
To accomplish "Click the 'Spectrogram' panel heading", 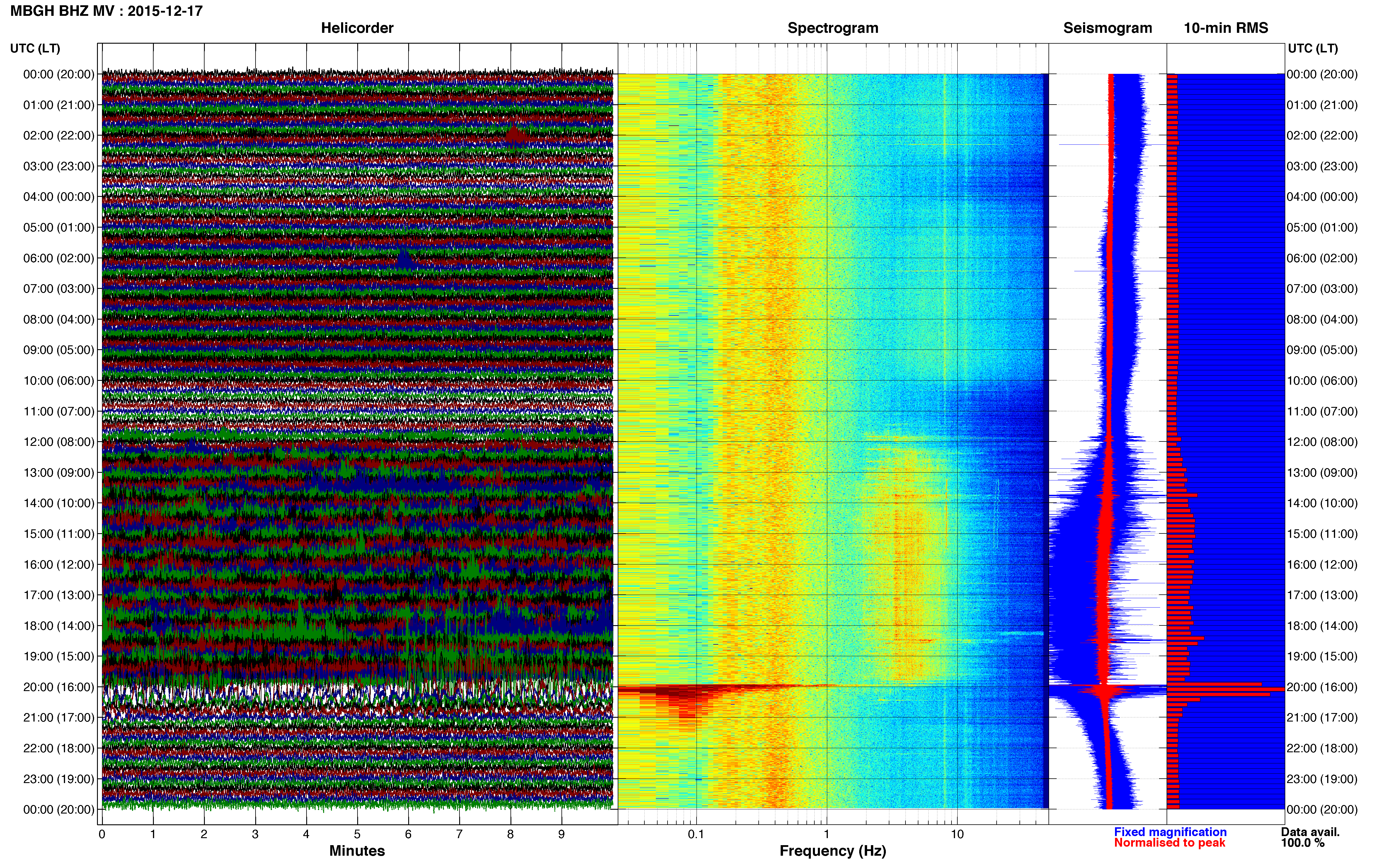I will click(x=833, y=28).
